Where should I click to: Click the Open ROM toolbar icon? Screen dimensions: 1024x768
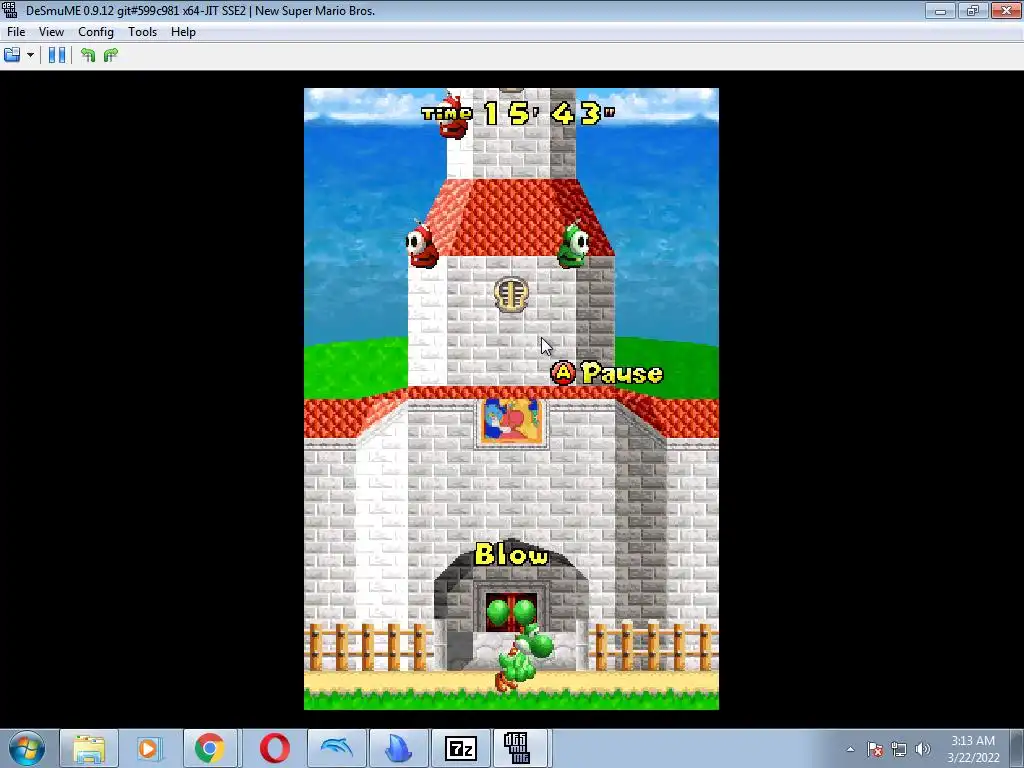click(12, 56)
